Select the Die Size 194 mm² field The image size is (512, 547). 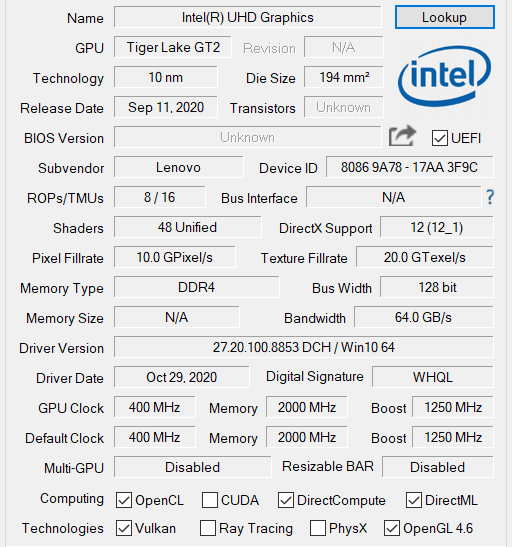coord(344,77)
